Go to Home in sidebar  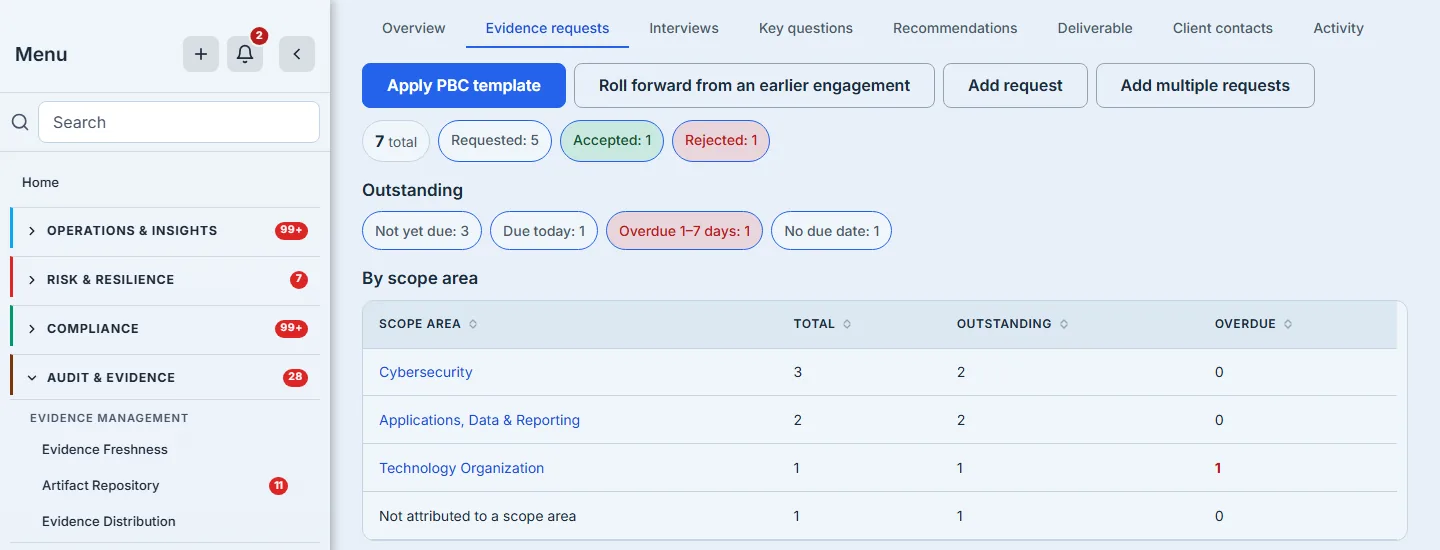coord(40,182)
